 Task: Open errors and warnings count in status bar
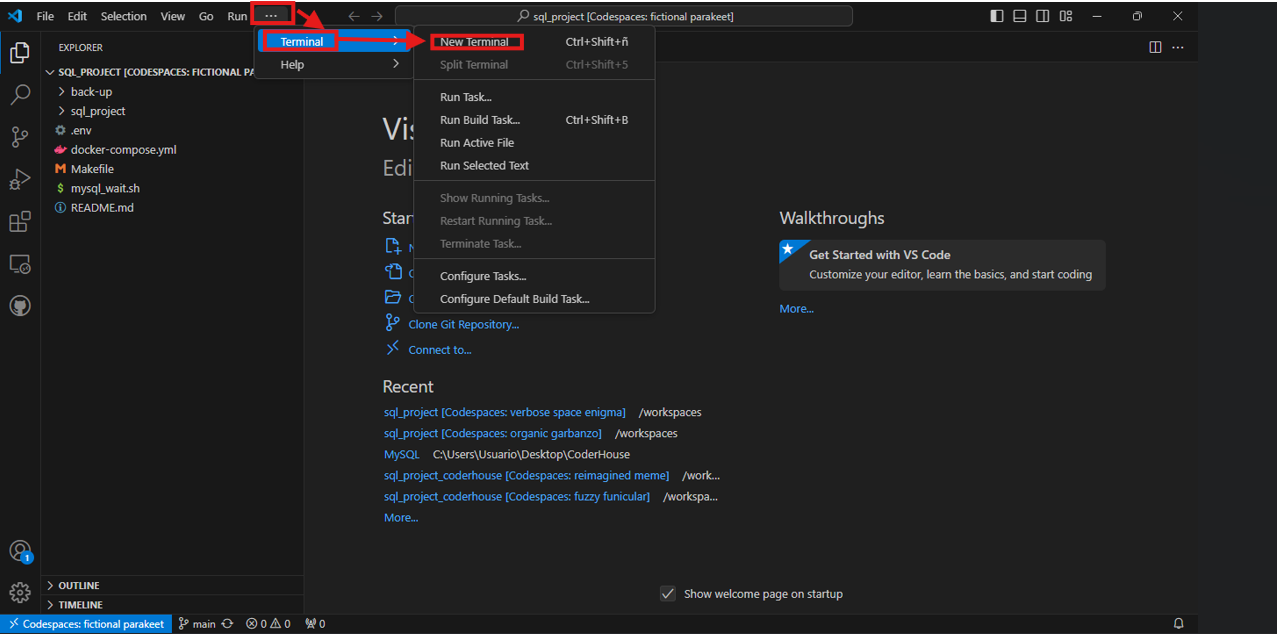click(x=268, y=624)
